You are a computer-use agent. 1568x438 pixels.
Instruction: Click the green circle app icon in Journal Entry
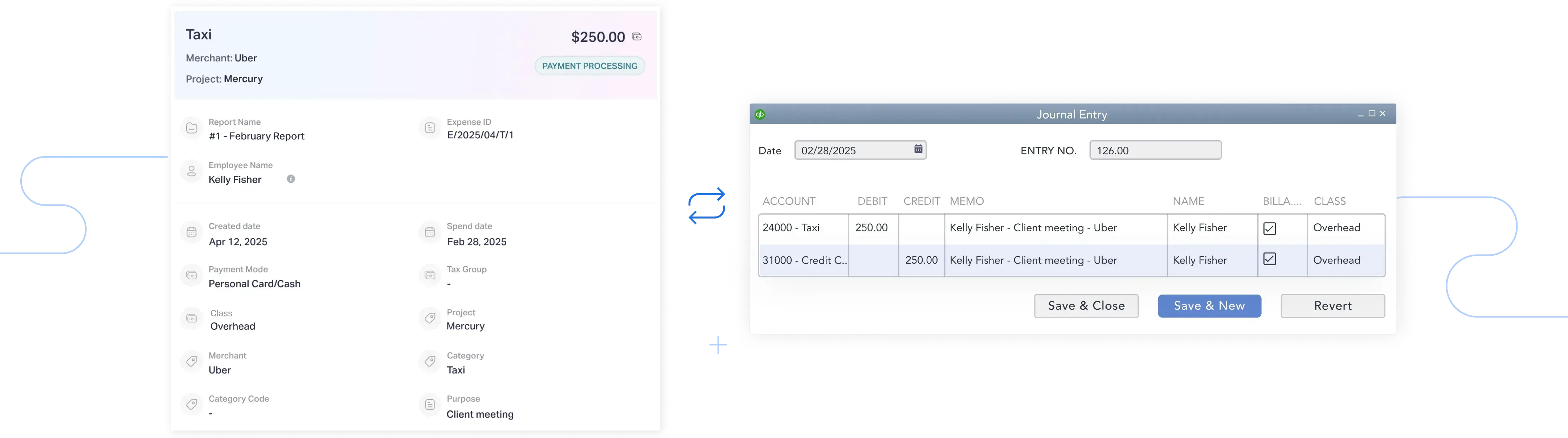click(762, 114)
